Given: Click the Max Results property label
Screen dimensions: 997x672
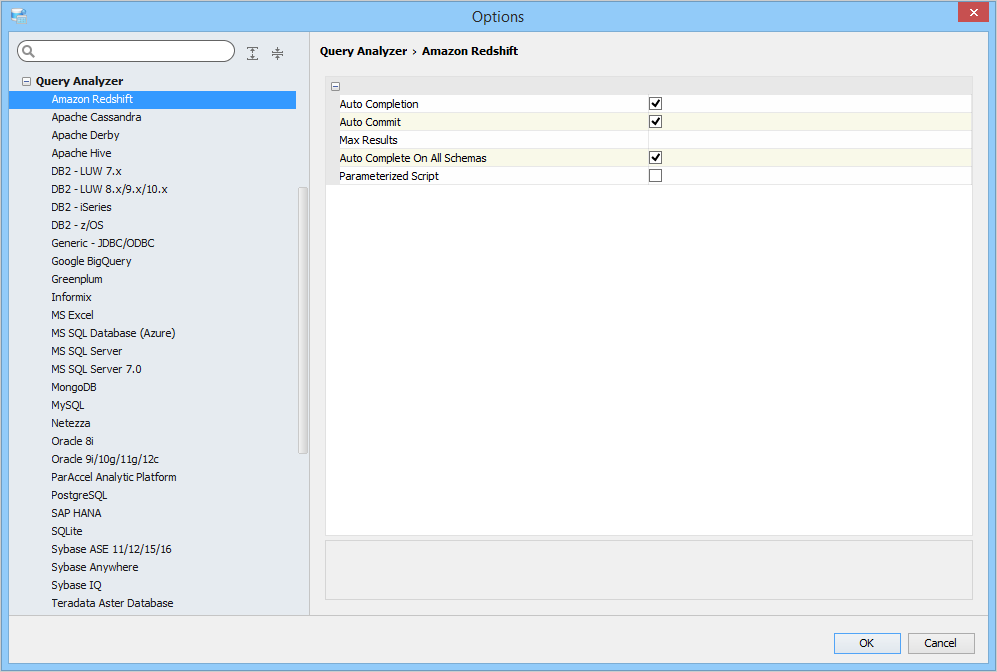Looking at the screenshot, I should 368,140.
